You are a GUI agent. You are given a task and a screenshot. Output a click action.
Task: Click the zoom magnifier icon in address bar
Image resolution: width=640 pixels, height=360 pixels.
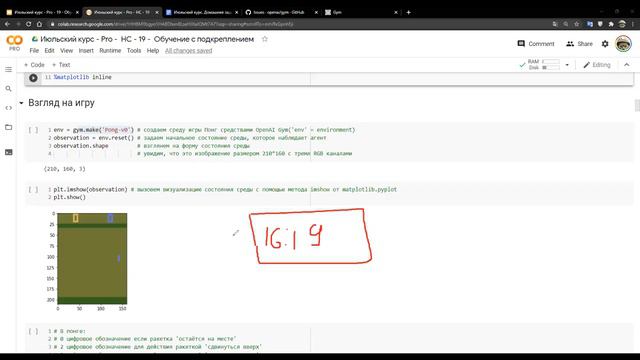tap(566, 24)
